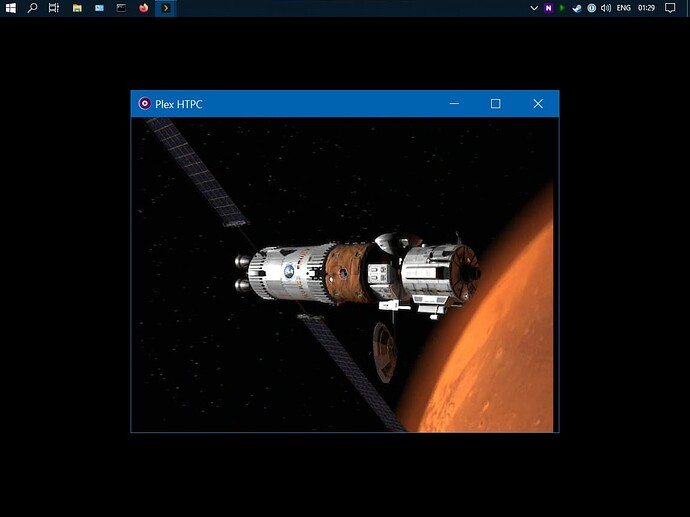
Task: Launch Firefox from the taskbar
Action: click(143, 8)
